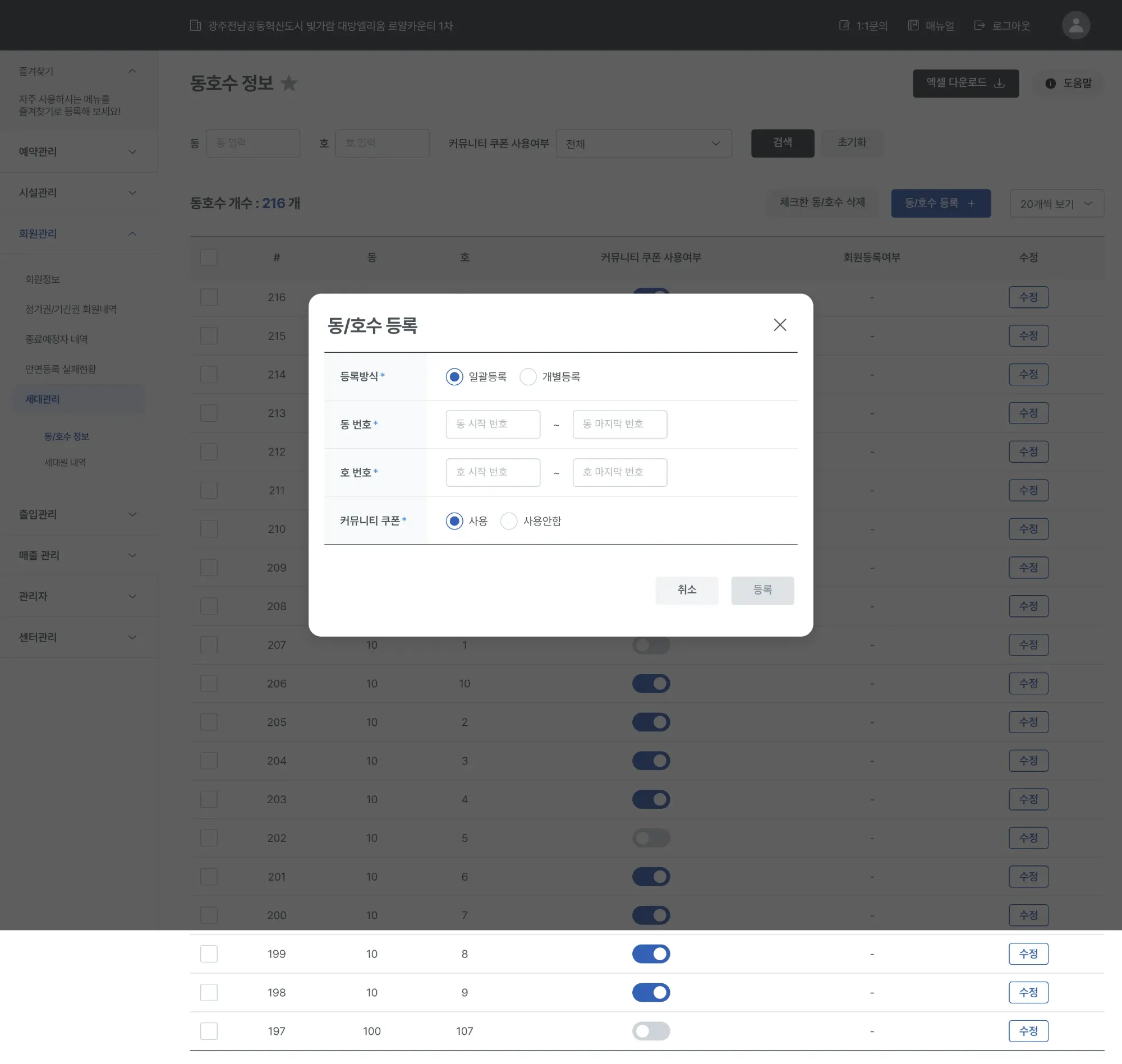Select the 개별등록 radio button
Image resolution: width=1122 pixels, height=1064 pixels.
[x=527, y=376]
